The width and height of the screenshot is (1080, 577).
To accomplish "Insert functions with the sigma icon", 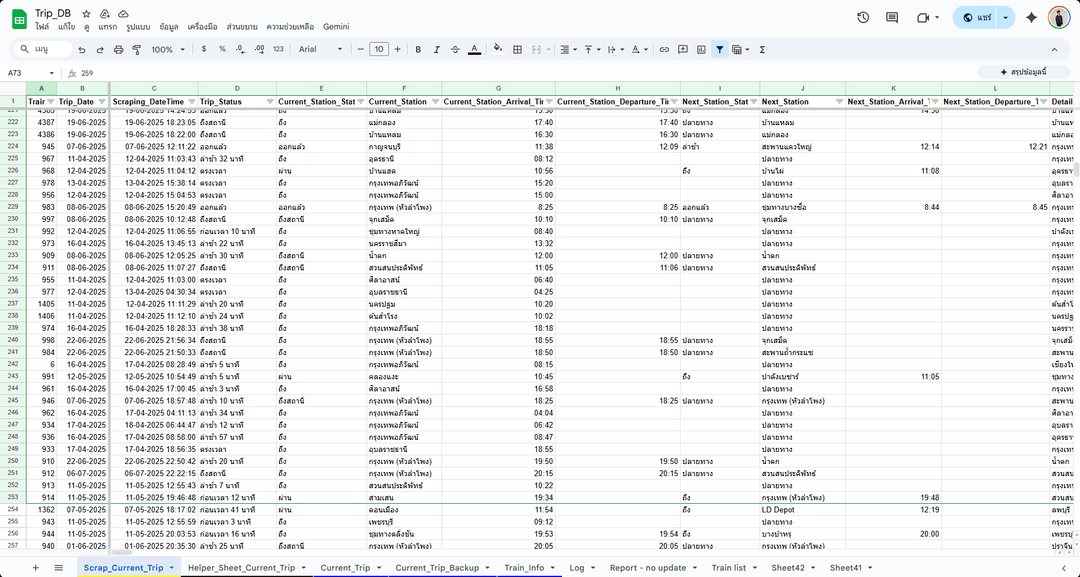I will [762, 49].
